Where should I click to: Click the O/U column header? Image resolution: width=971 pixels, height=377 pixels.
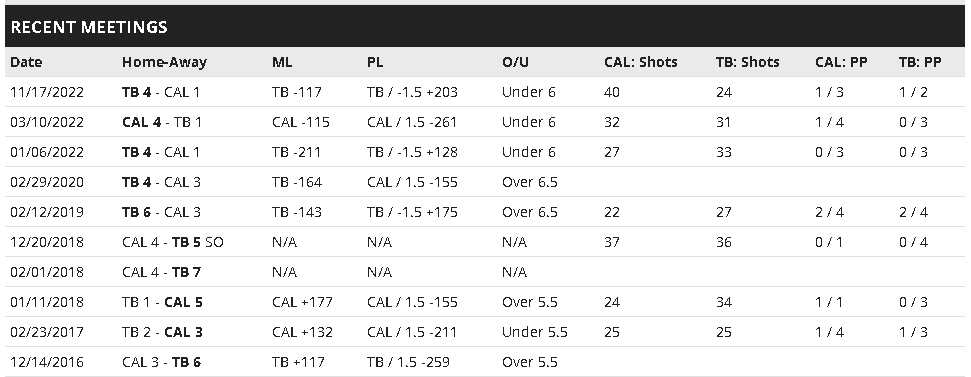click(x=515, y=62)
